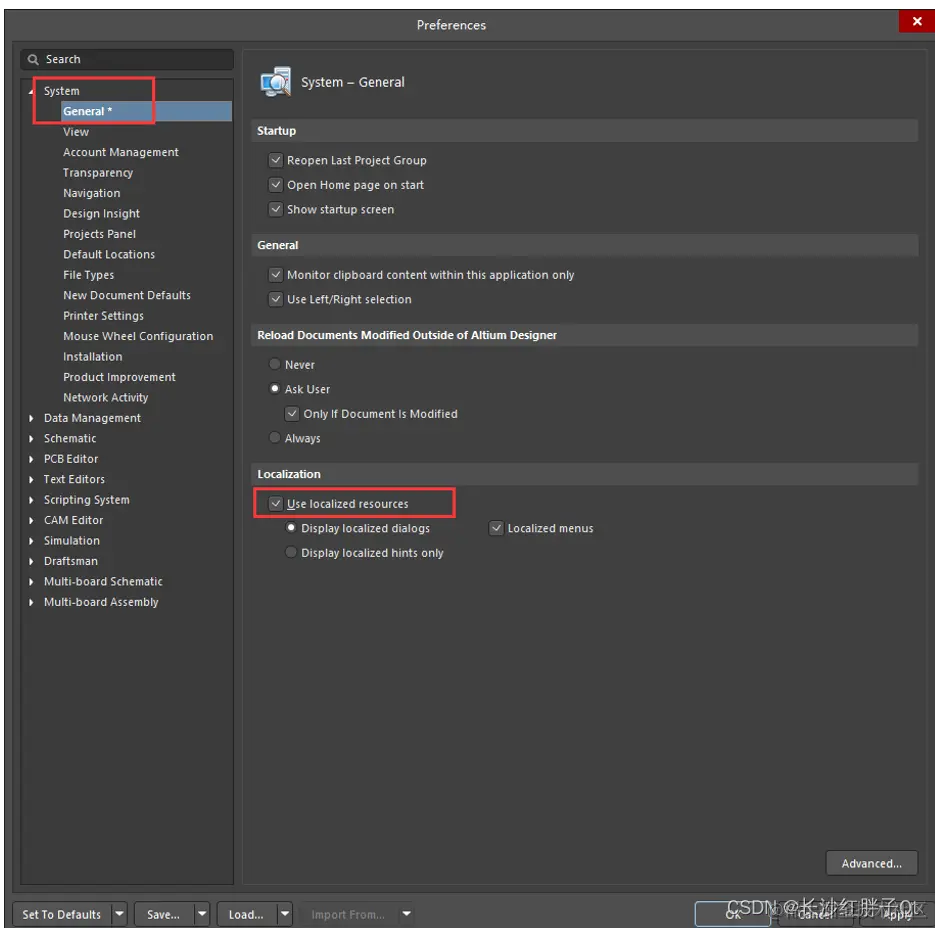Select the Ask User radio button

click(x=274, y=388)
